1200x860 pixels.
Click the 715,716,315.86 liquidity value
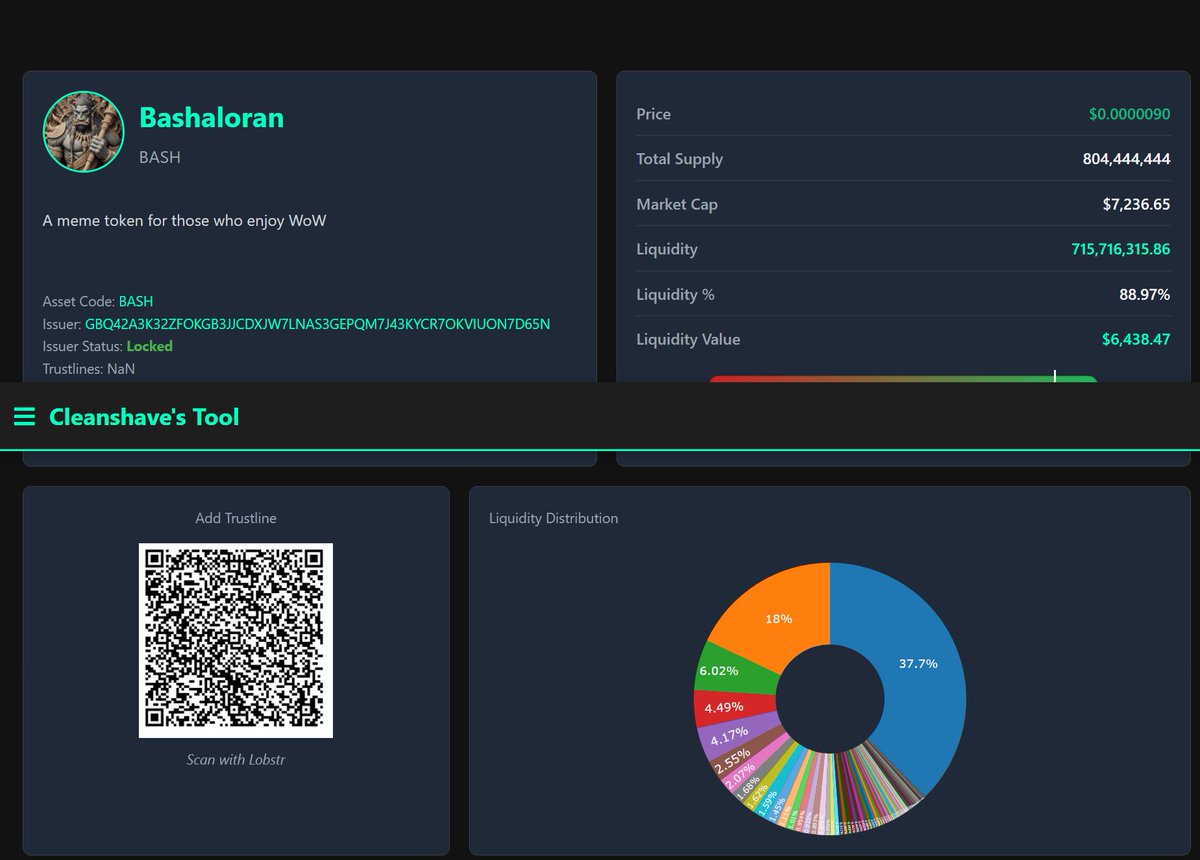click(1121, 249)
